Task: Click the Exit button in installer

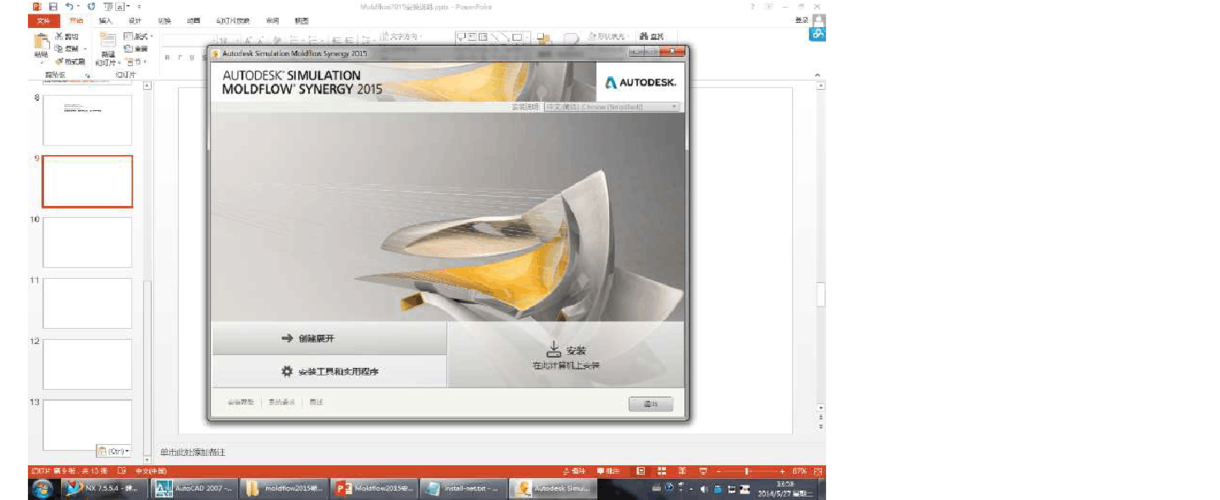Action: [x=651, y=404]
